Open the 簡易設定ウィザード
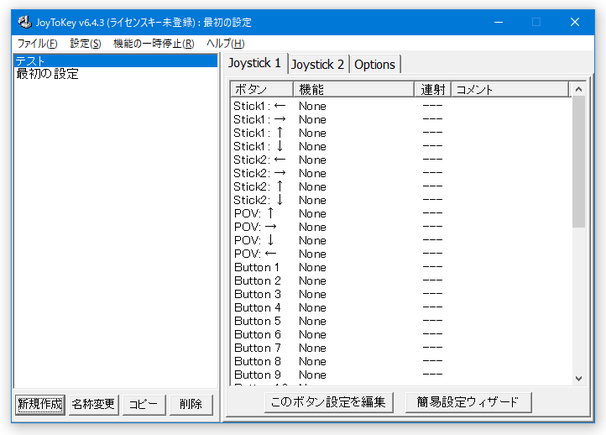The height and width of the screenshot is (435, 606). [468, 402]
